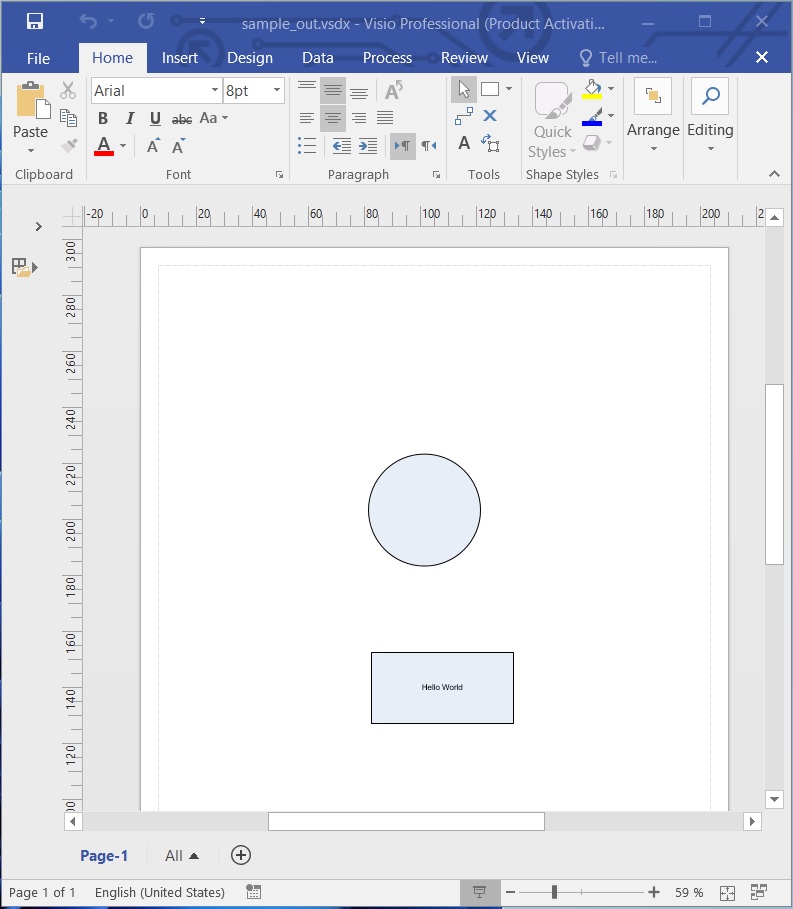Click Fit page to current window icon
Image resolution: width=793 pixels, height=909 pixels.
click(727, 892)
